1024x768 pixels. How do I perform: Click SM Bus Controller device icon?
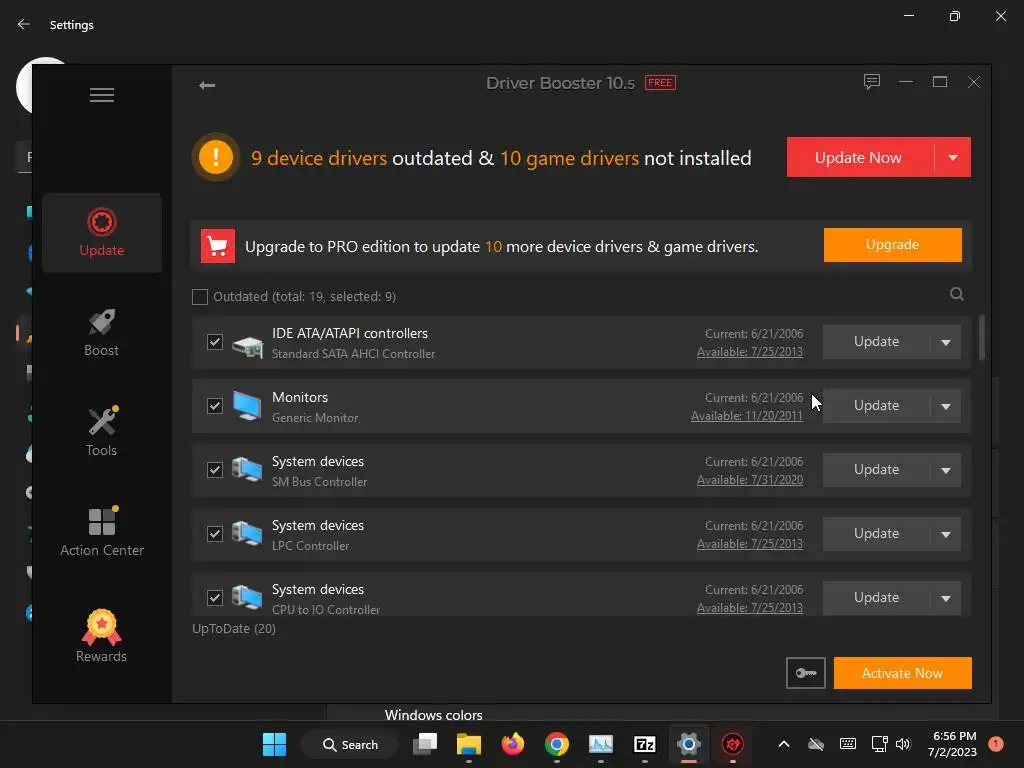(248, 470)
